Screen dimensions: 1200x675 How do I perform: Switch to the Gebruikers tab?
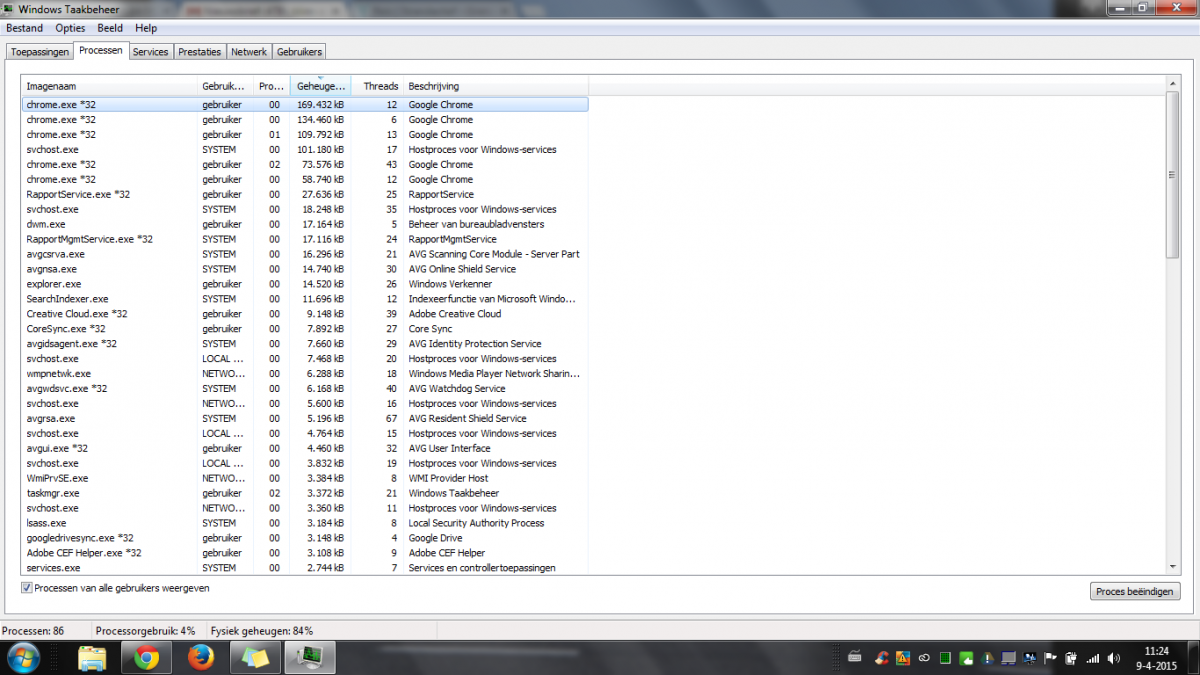pos(298,51)
